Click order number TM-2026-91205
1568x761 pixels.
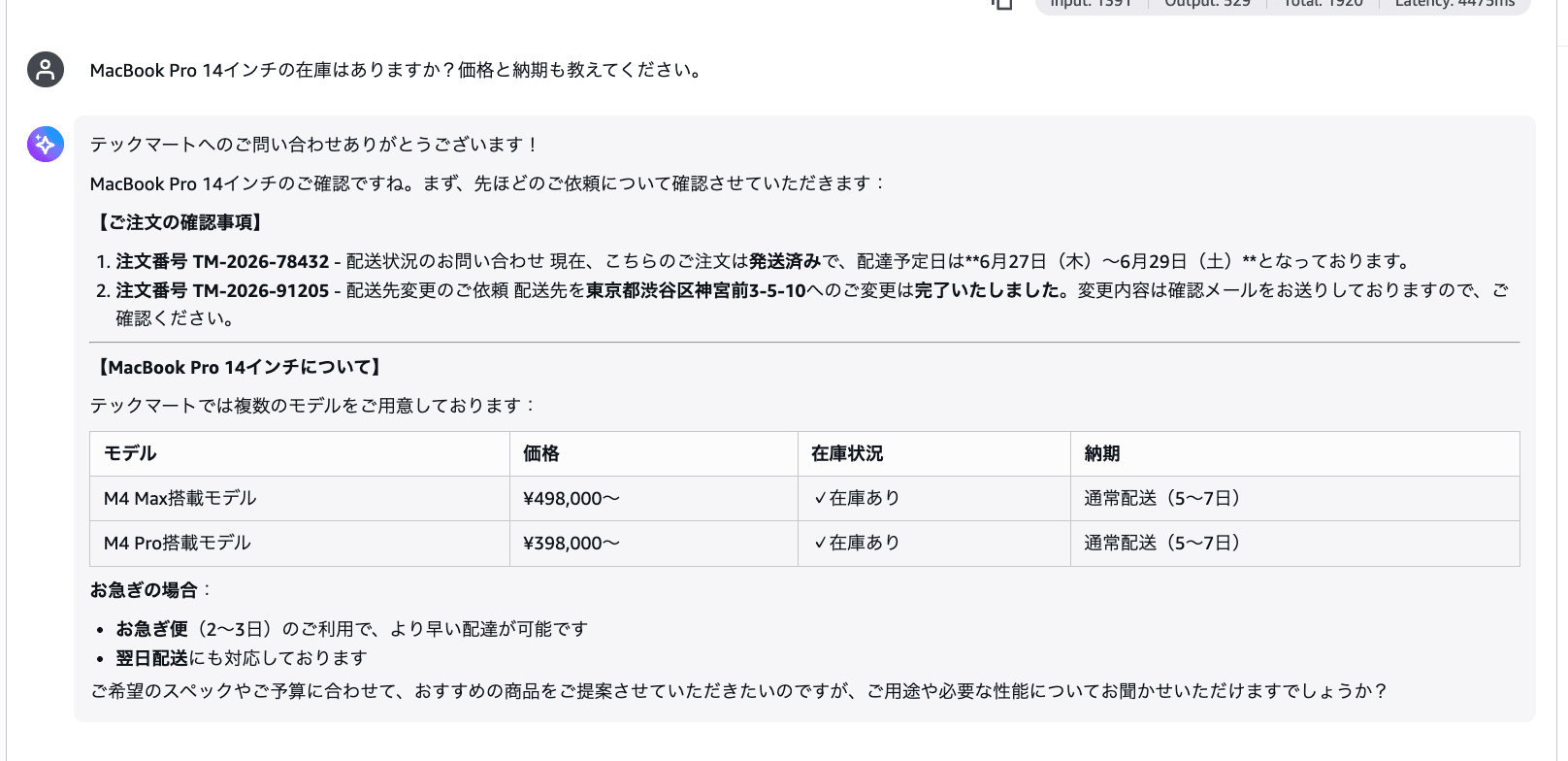pyautogui.click(x=261, y=290)
